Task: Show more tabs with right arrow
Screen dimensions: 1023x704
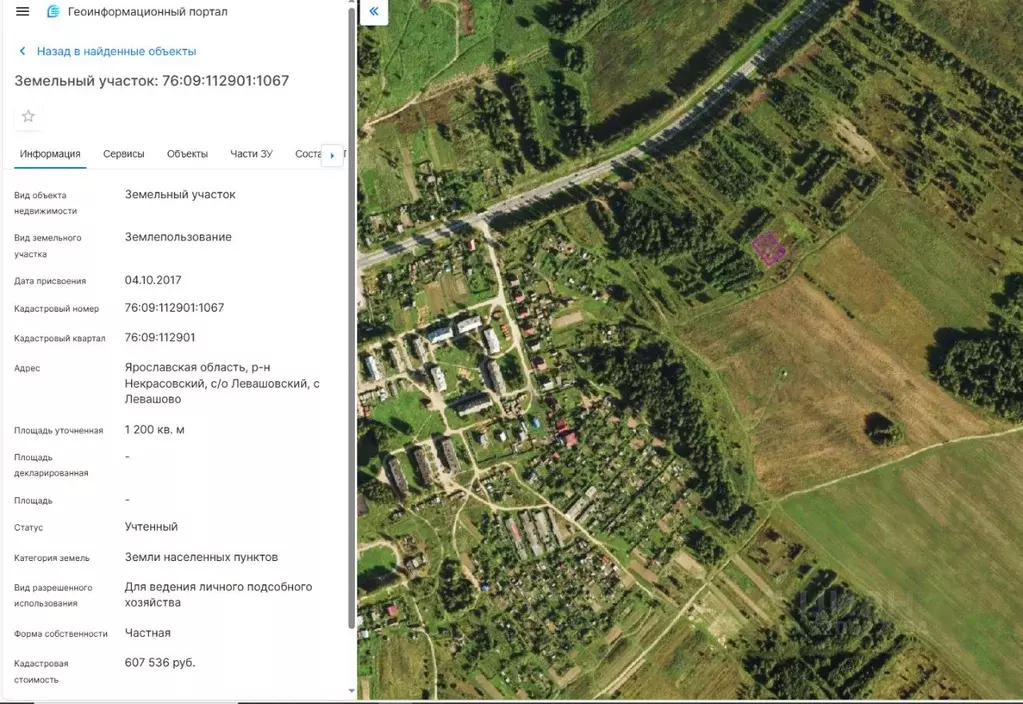Action: click(x=333, y=155)
